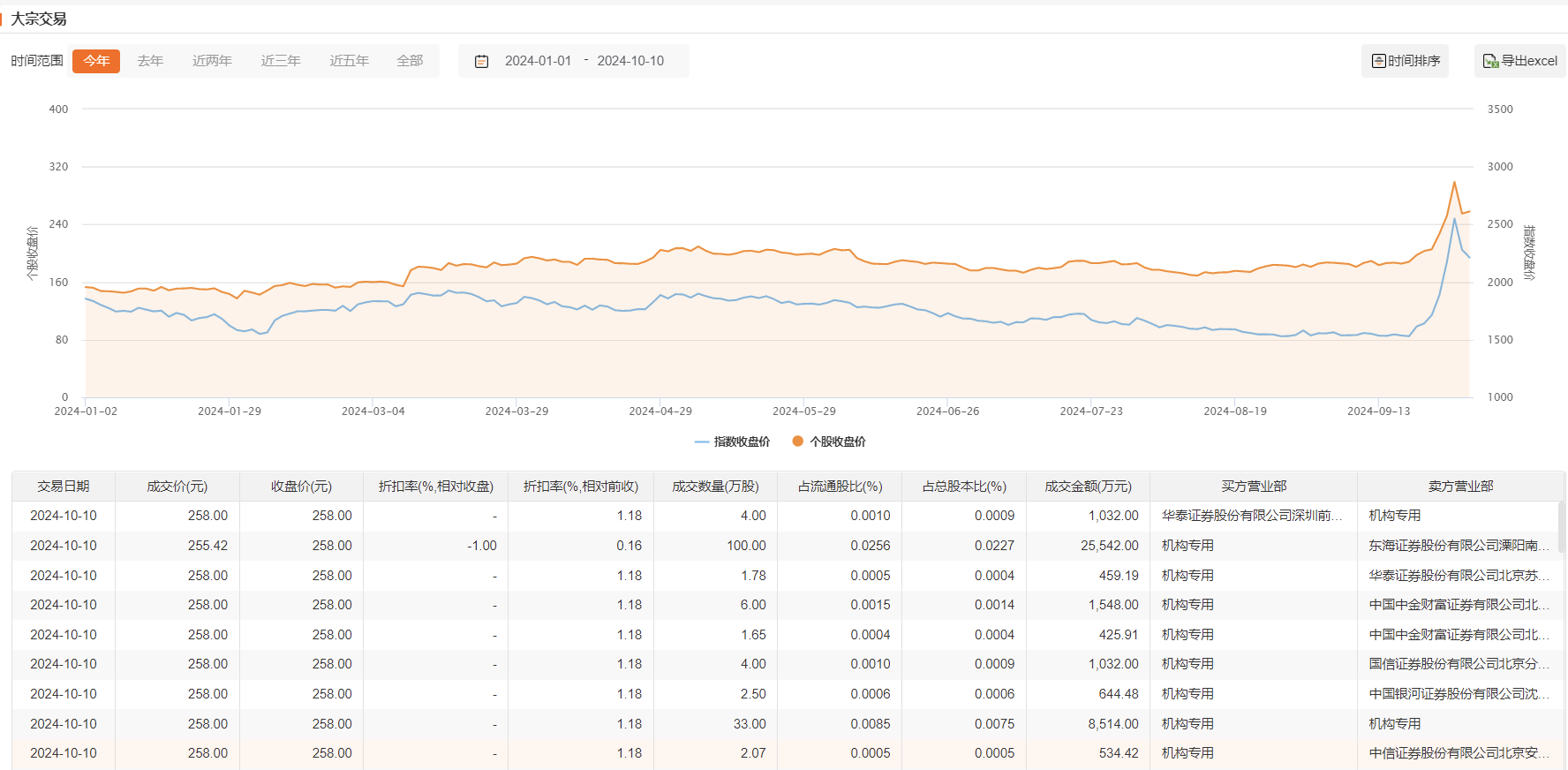Click the 导出excel export icon
The image size is (1568, 770).
pos(1490,61)
